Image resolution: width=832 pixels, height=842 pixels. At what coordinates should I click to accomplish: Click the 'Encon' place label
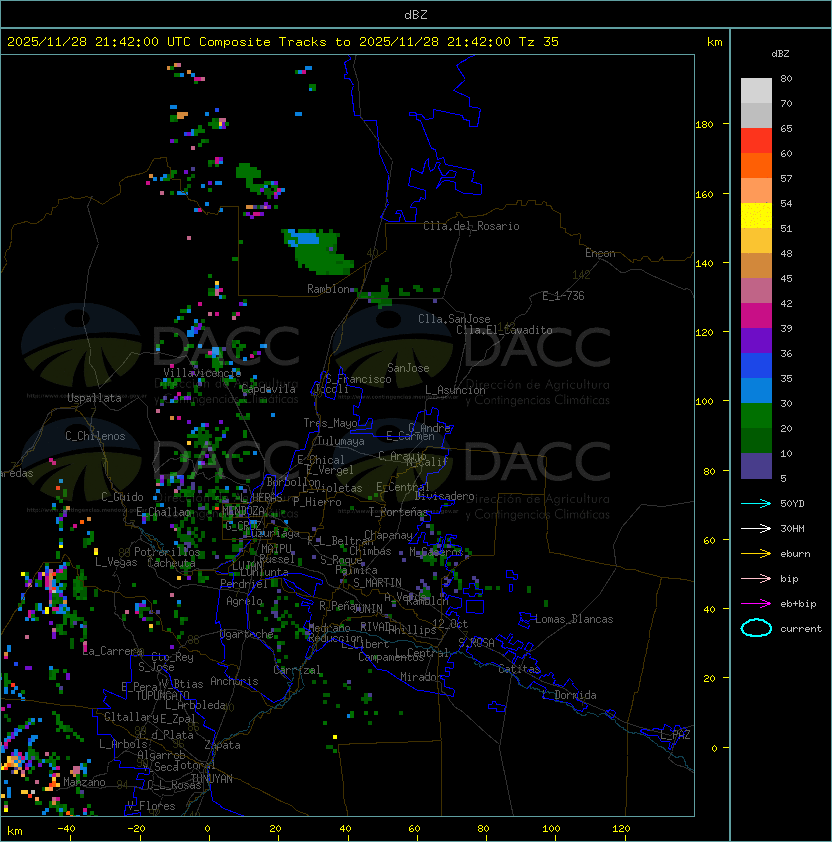[x=600, y=253]
